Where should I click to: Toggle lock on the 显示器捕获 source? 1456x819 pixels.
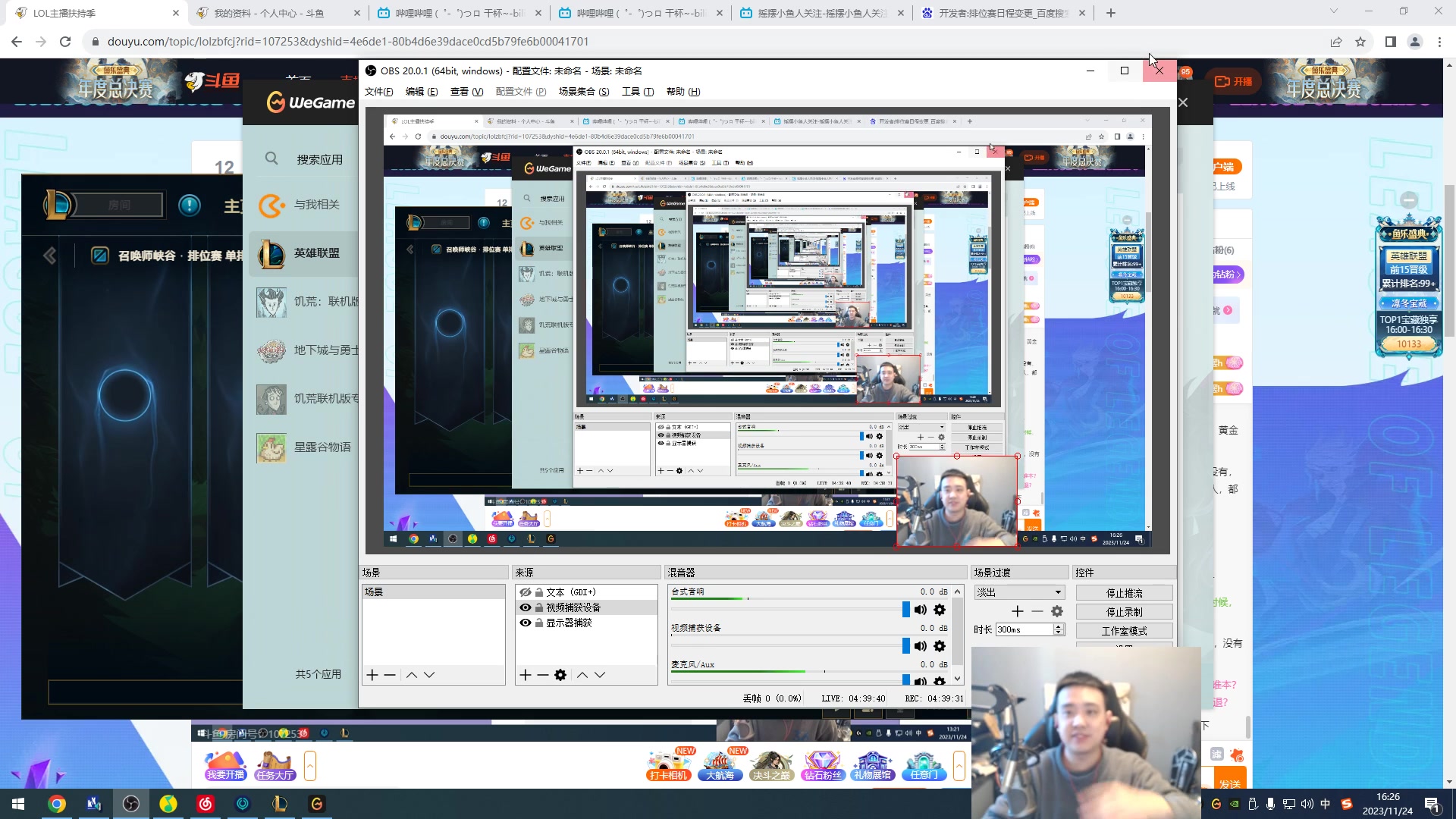[539, 623]
